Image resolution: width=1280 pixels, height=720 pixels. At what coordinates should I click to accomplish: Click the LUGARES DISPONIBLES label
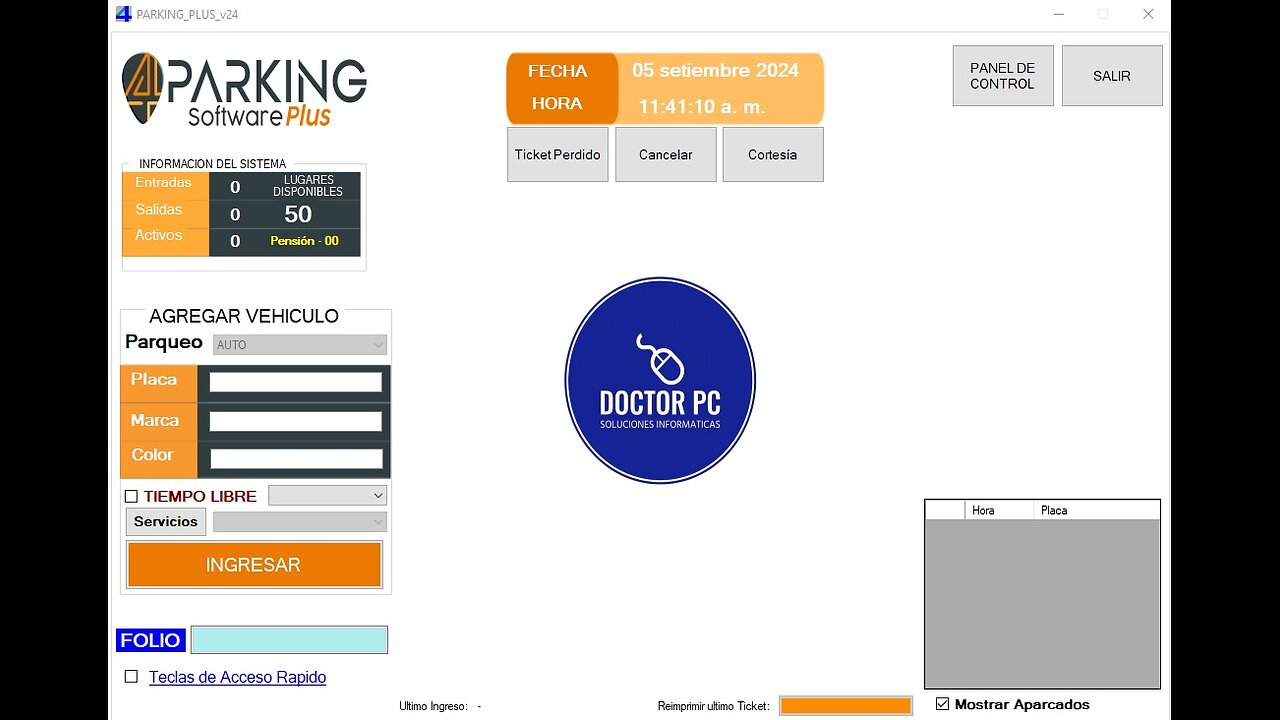point(308,186)
